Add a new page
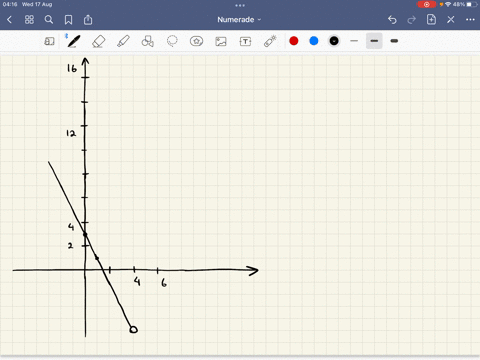Screen dimensions: 480x360 tap(431, 20)
